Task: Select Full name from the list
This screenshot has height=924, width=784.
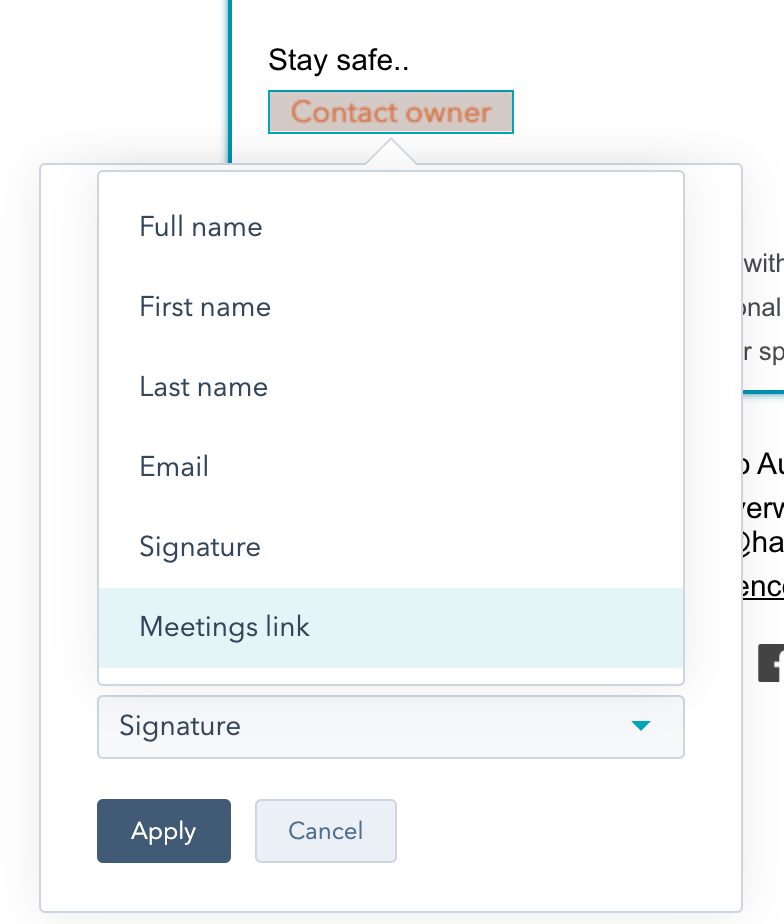Action: [201, 227]
